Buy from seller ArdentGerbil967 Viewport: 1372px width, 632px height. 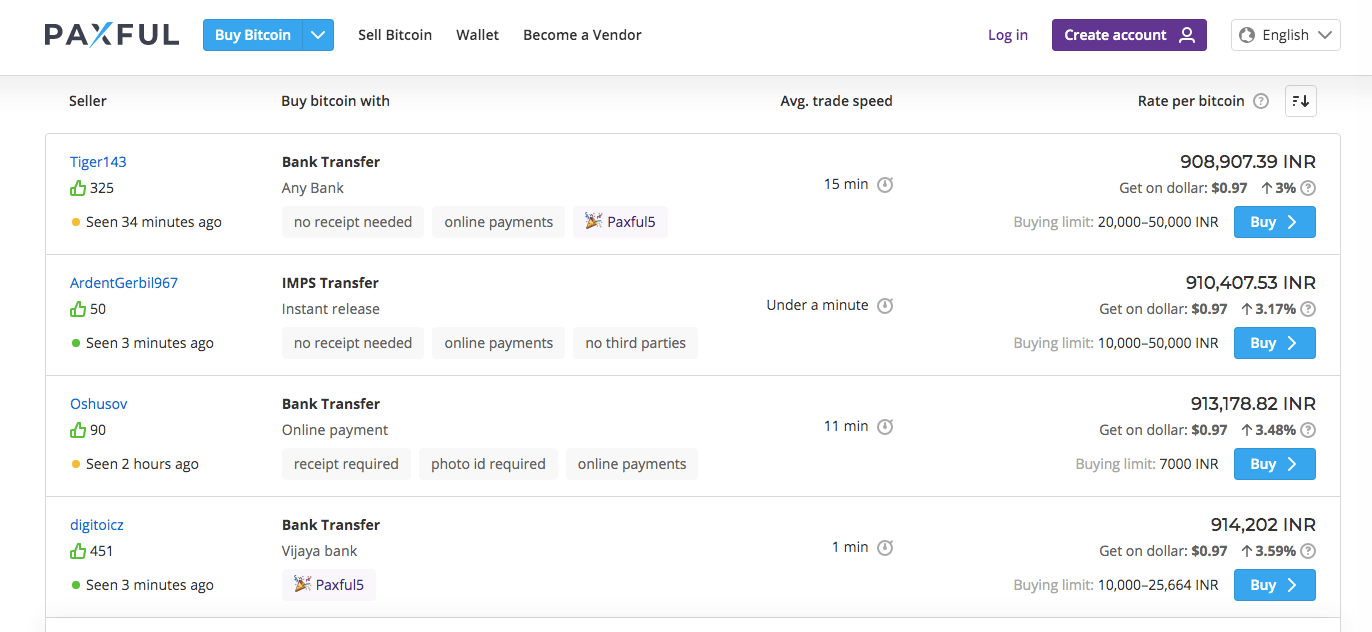[1274, 343]
